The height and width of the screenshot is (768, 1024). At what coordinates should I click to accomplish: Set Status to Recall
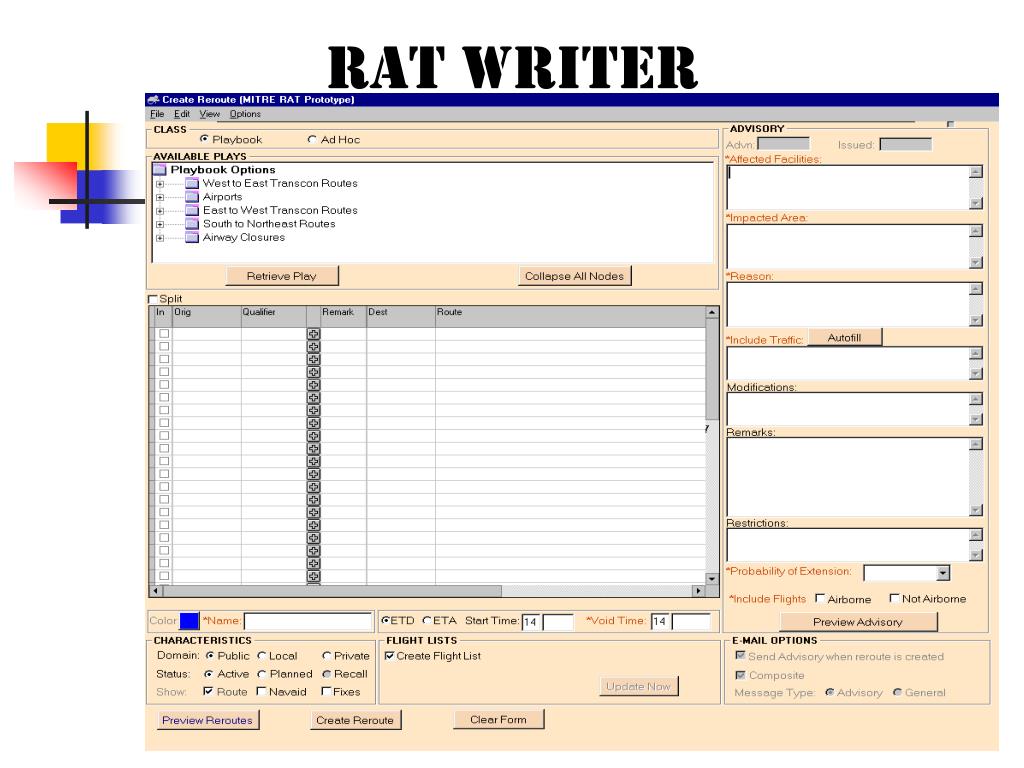(327, 674)
